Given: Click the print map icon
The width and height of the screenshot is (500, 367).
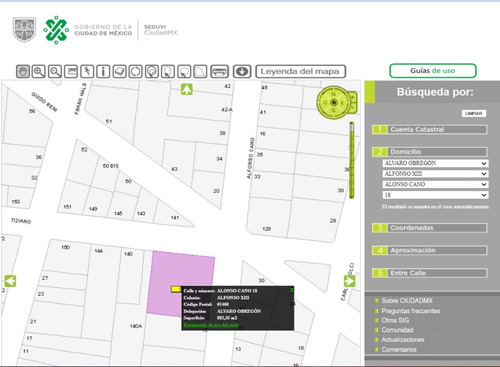Looking at the screenshot, I should click(x=220, y=71).
